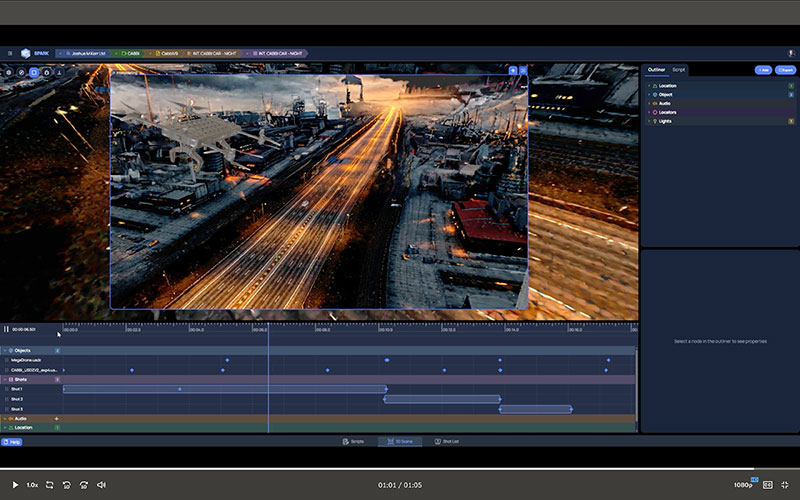Select the Shot 1 clip bar in the timeline
This screenshot has width=800, height=500.
[224, 389]
